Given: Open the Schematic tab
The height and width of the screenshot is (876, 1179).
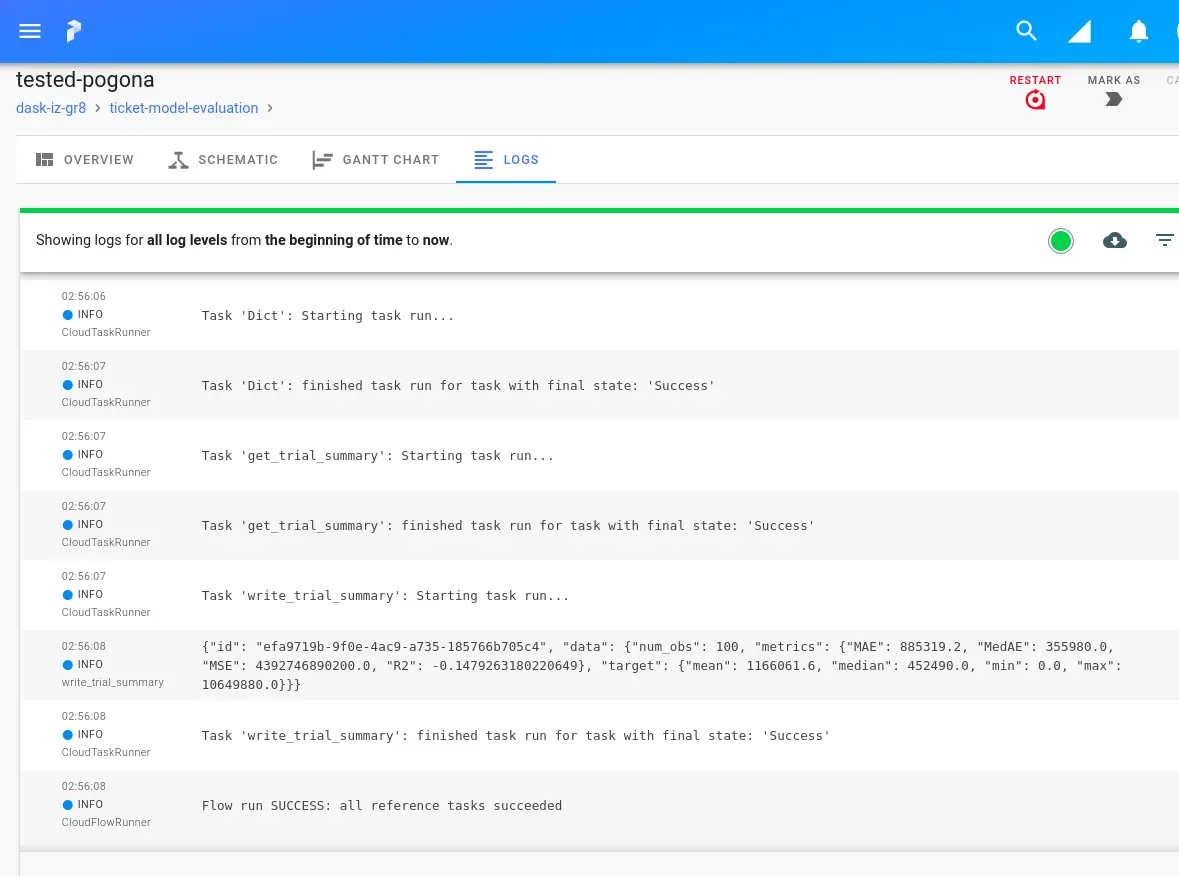Looking at the screenshot, I should (222, 159).
